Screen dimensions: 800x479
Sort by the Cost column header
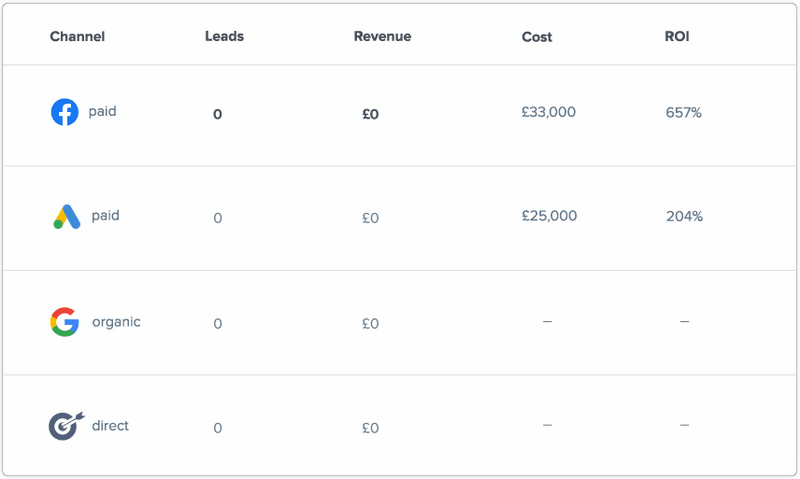click(x=537, y=37)
